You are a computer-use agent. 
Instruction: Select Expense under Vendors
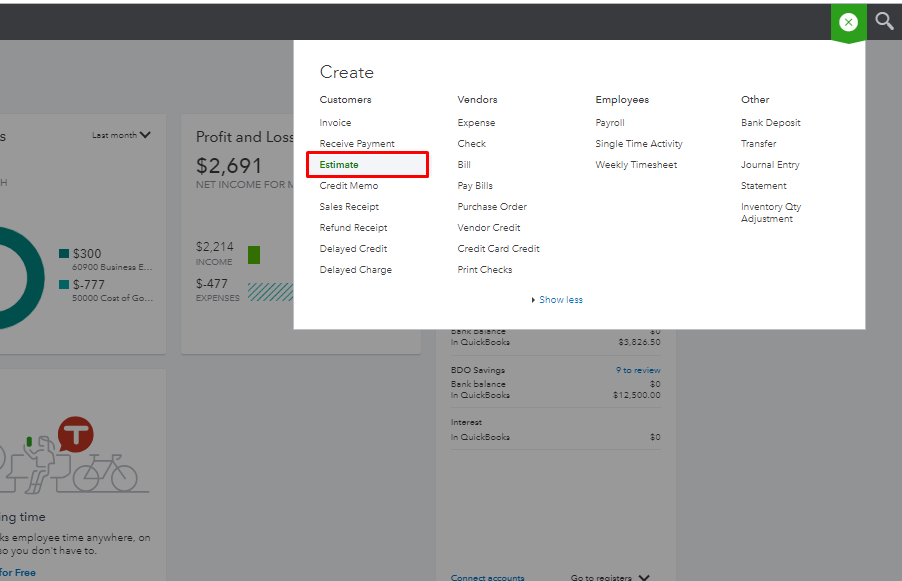476,123
